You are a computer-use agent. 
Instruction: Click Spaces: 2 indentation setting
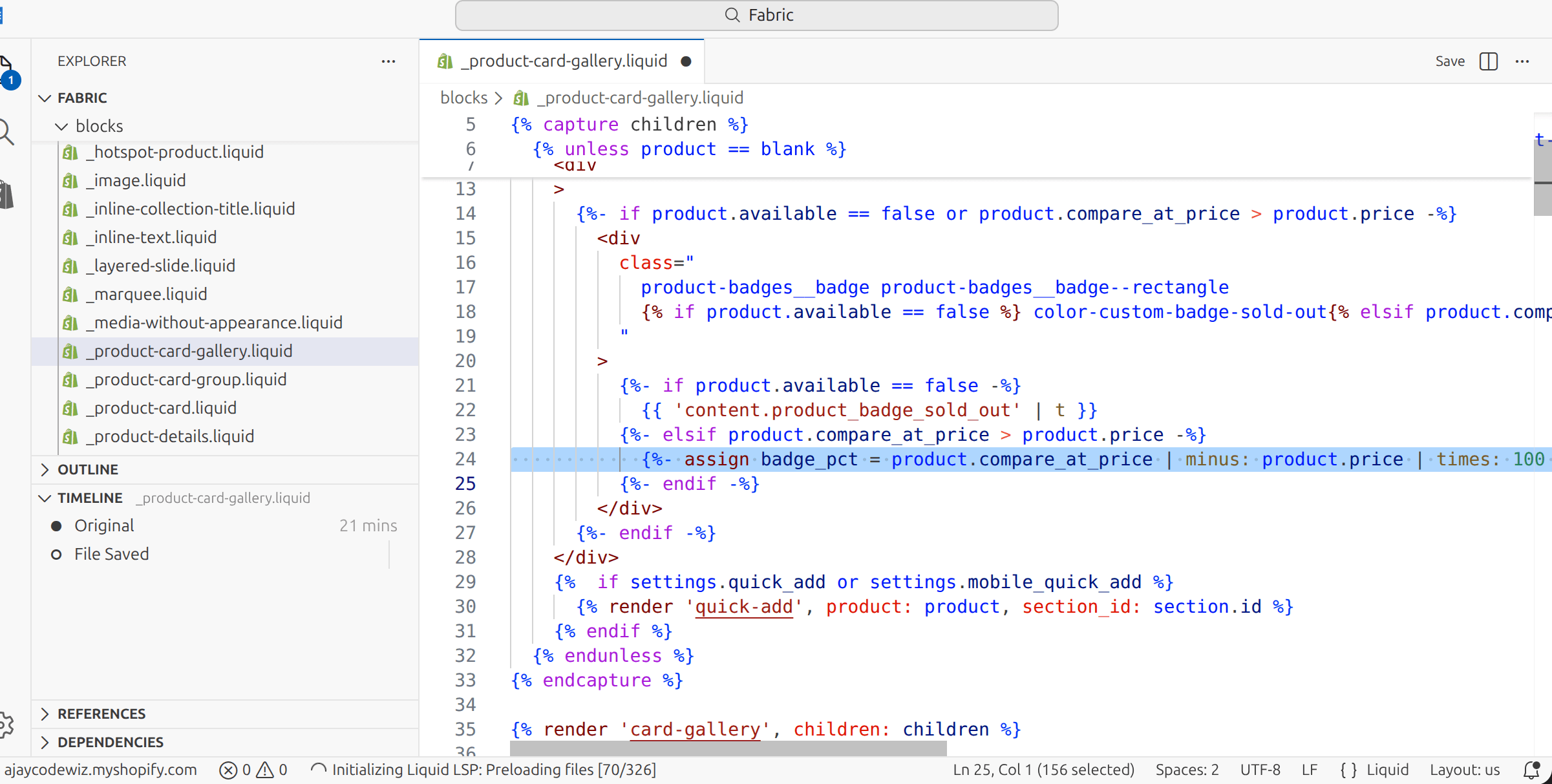click(x=1187, y=770)
